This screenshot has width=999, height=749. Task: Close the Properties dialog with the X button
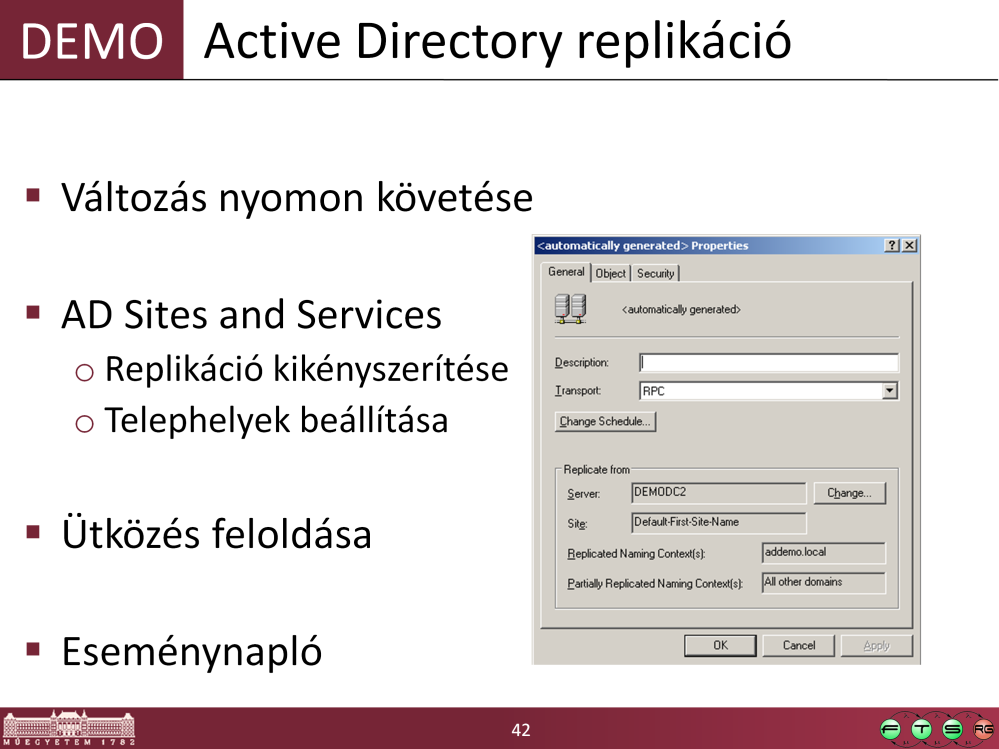pos(910,245)
